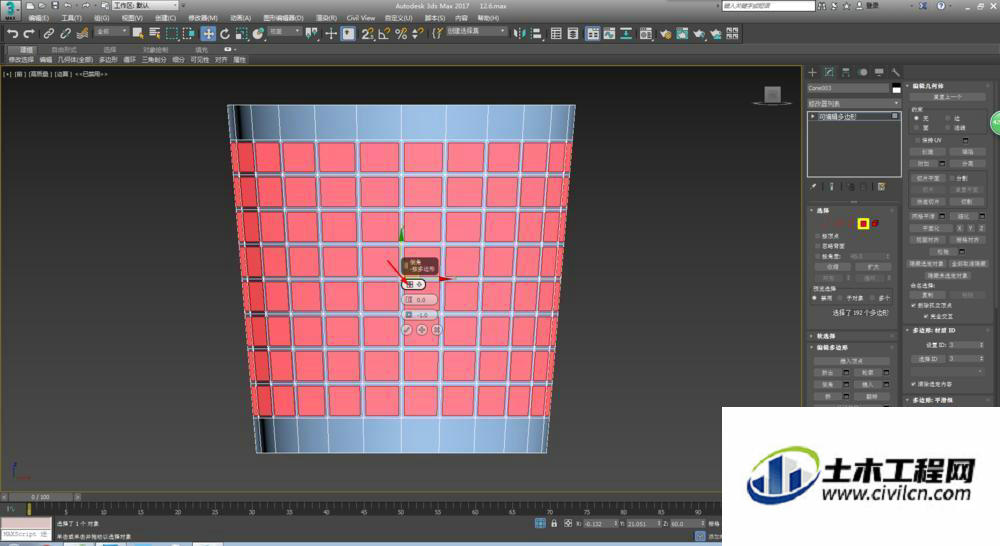Toggle the 删除孤立顶点 checkbox
Screen dimensions: 1000x546
pos(913,306)
